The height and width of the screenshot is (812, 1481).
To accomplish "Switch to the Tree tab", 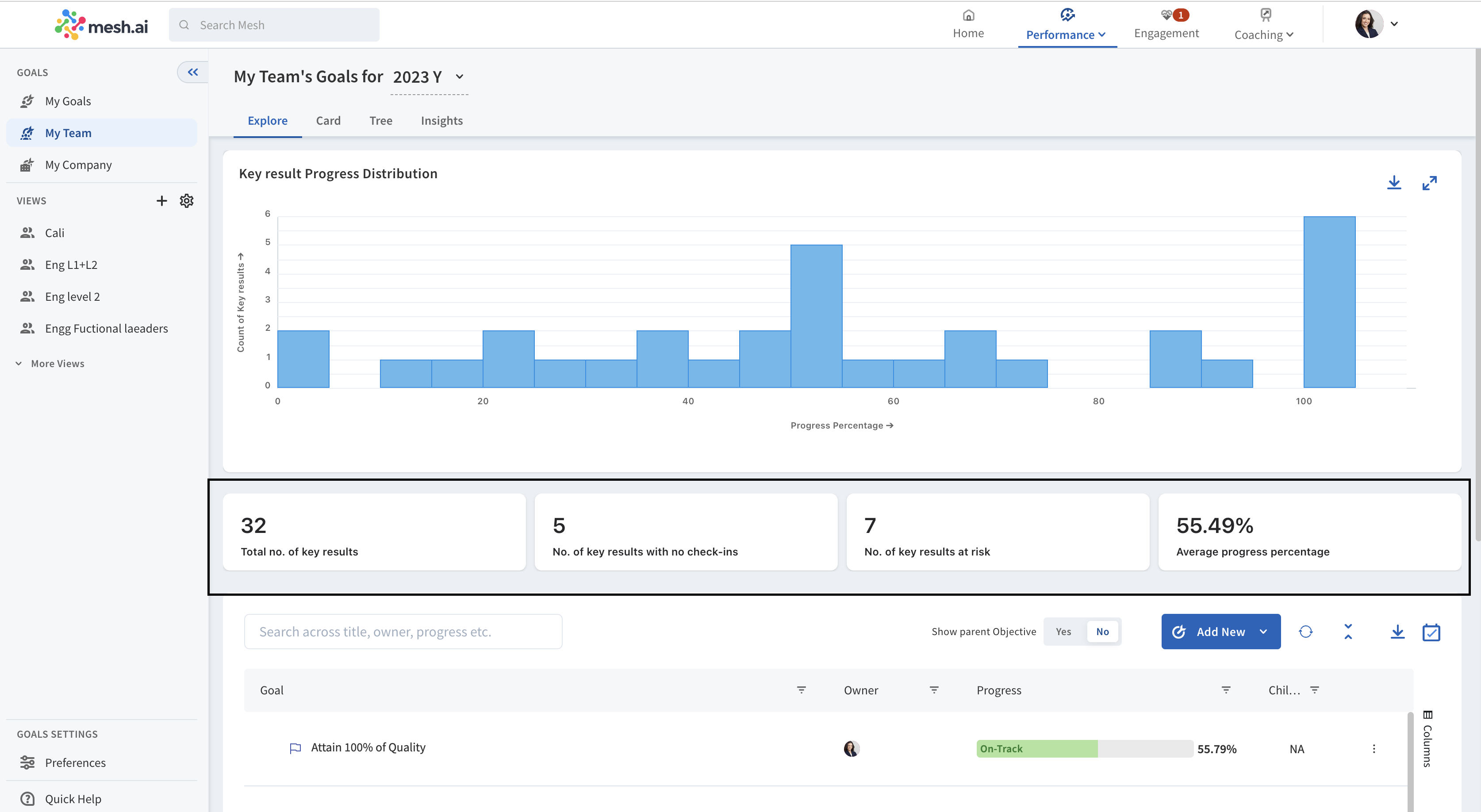I will point(380,121).
